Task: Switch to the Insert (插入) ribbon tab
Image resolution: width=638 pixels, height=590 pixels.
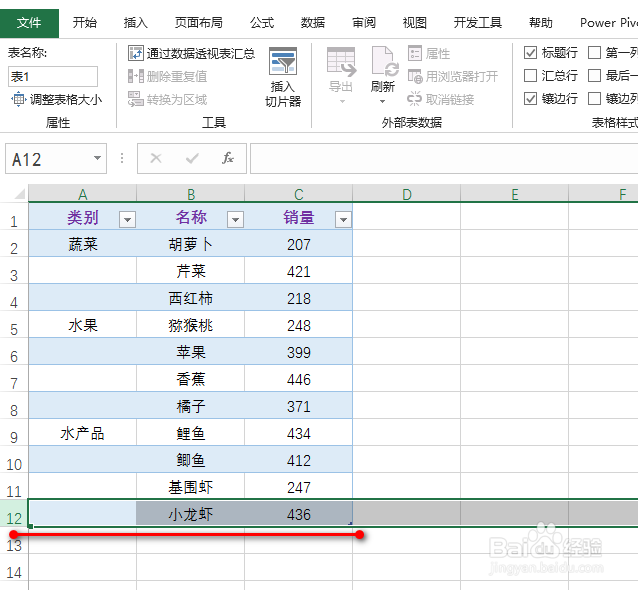Action: (x=135, y=22)
